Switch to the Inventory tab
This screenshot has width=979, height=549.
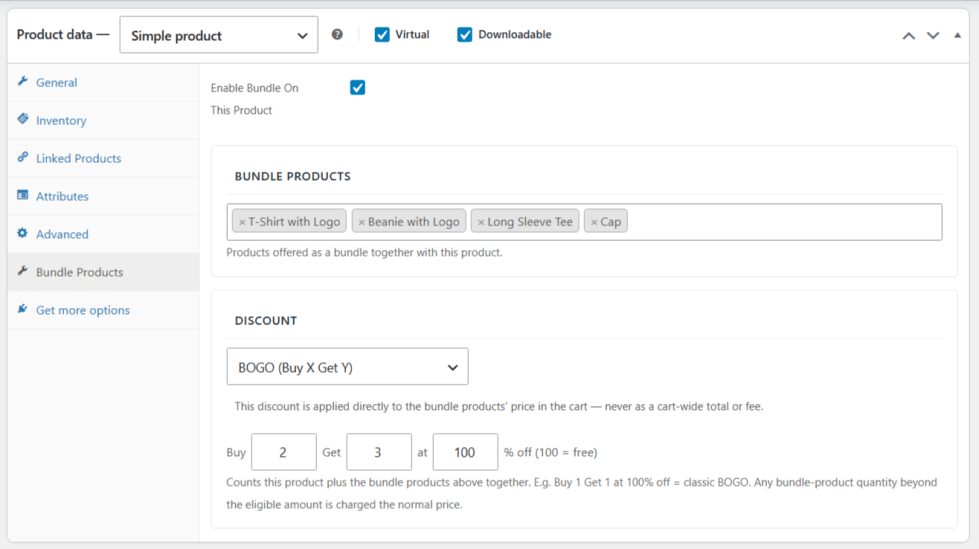(104, 121)
